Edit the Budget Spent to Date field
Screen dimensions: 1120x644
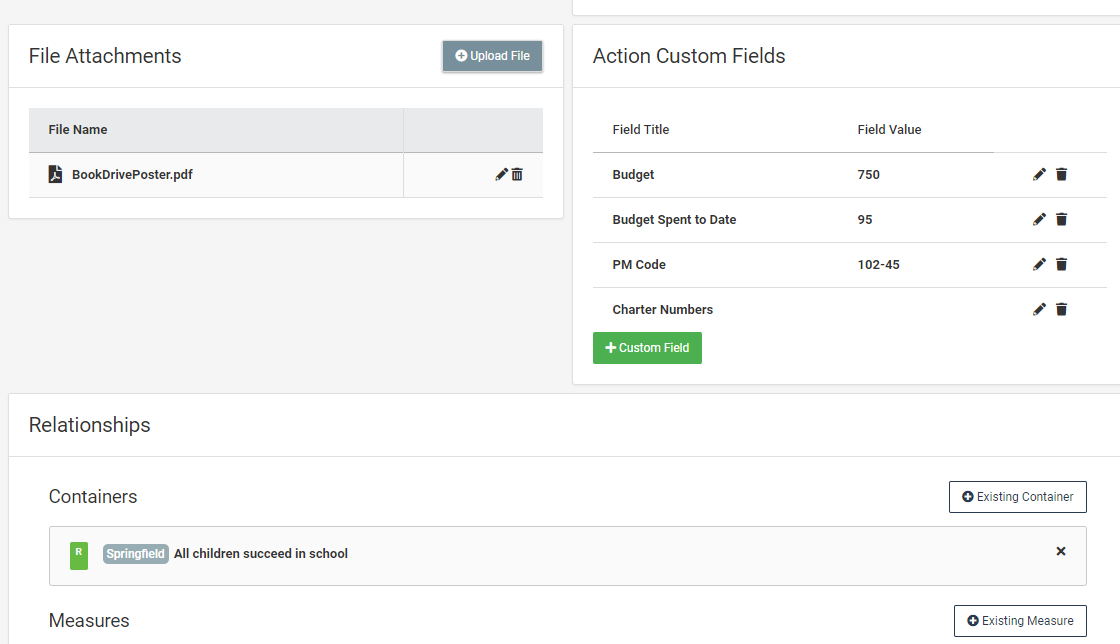point(1039,220)
